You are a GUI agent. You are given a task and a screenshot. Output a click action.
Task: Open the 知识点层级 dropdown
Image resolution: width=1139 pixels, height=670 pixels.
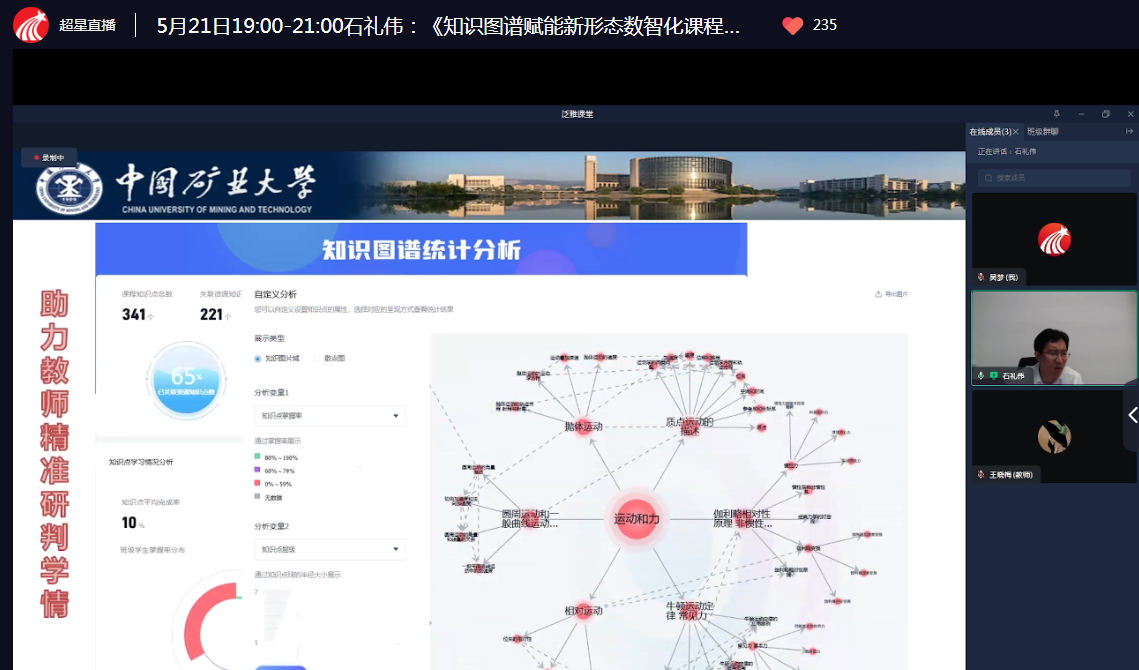(x=330, y=549)
